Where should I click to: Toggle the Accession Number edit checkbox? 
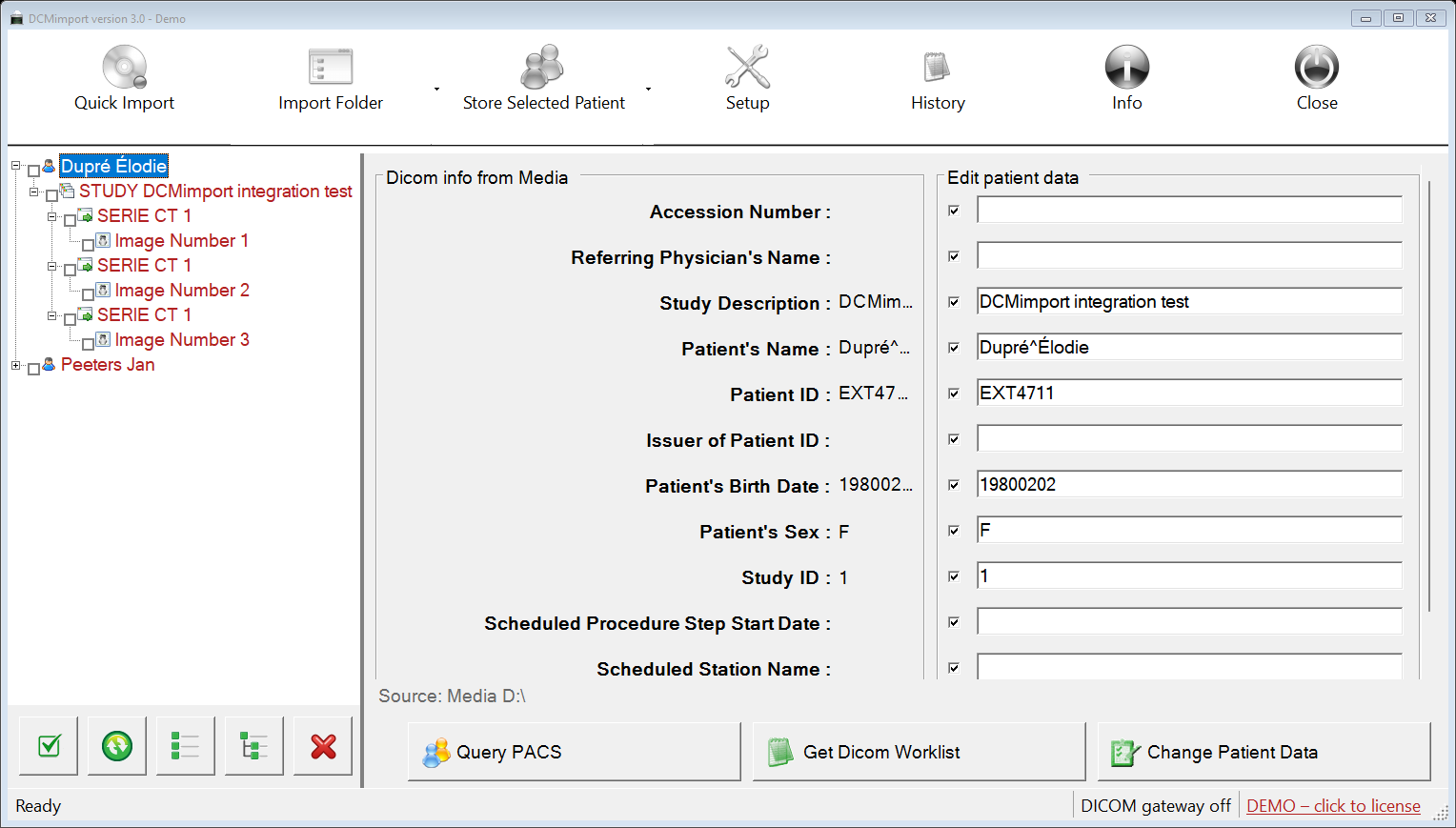tap(954, 211)
